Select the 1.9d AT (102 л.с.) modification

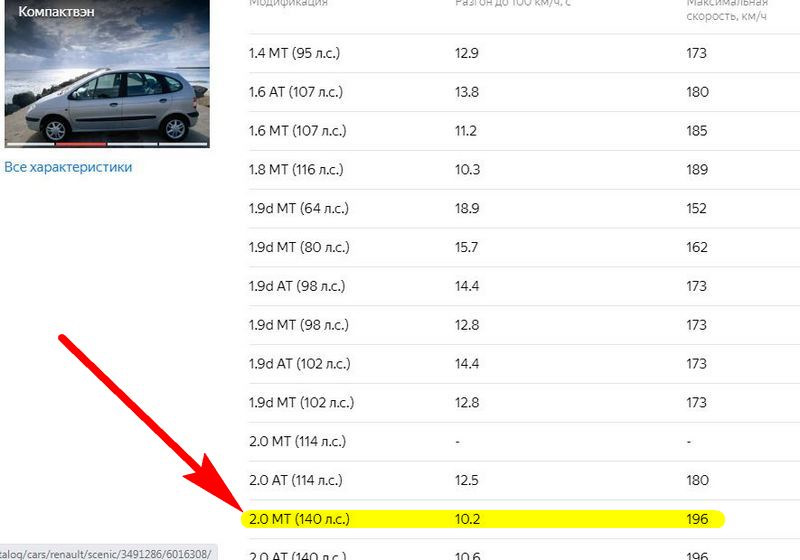[300, 364]
